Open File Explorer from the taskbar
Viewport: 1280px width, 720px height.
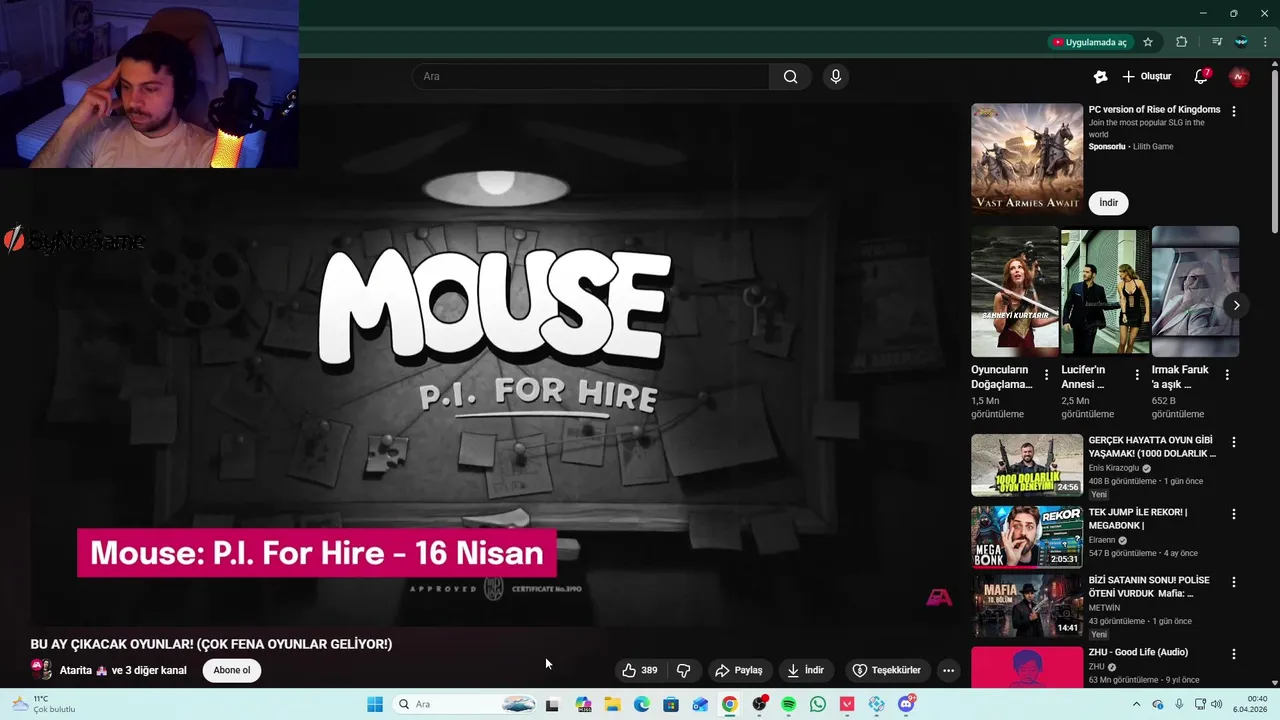612,704
